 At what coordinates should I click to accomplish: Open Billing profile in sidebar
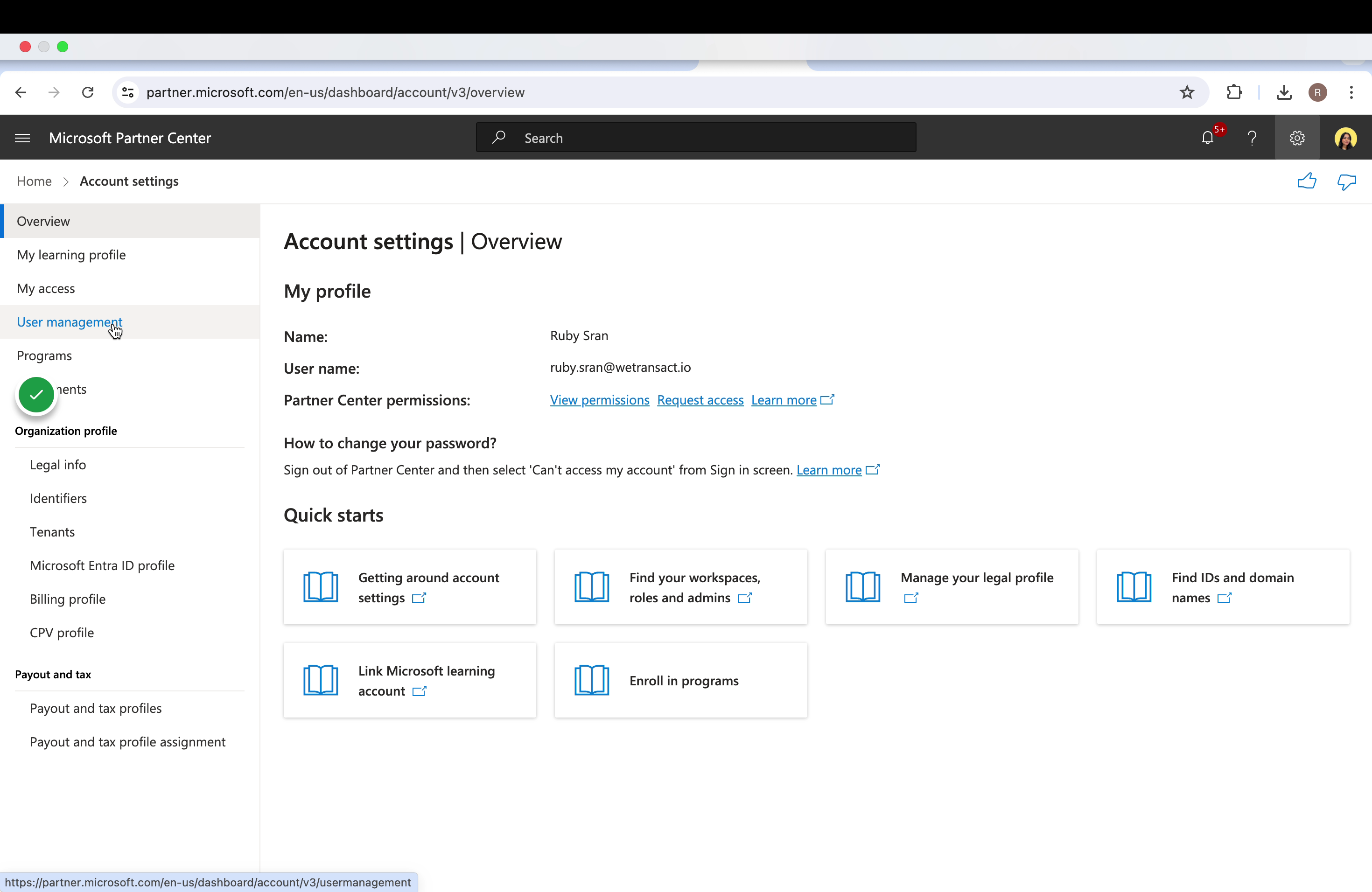click(68, 599)
